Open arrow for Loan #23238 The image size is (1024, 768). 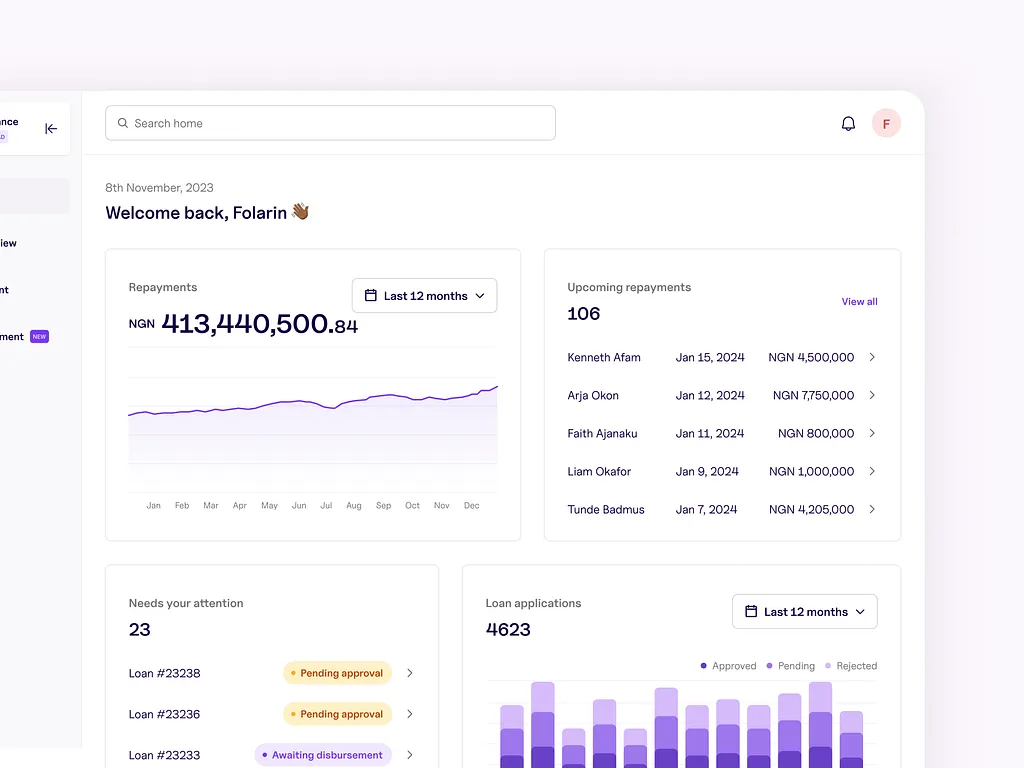(410, 673)
